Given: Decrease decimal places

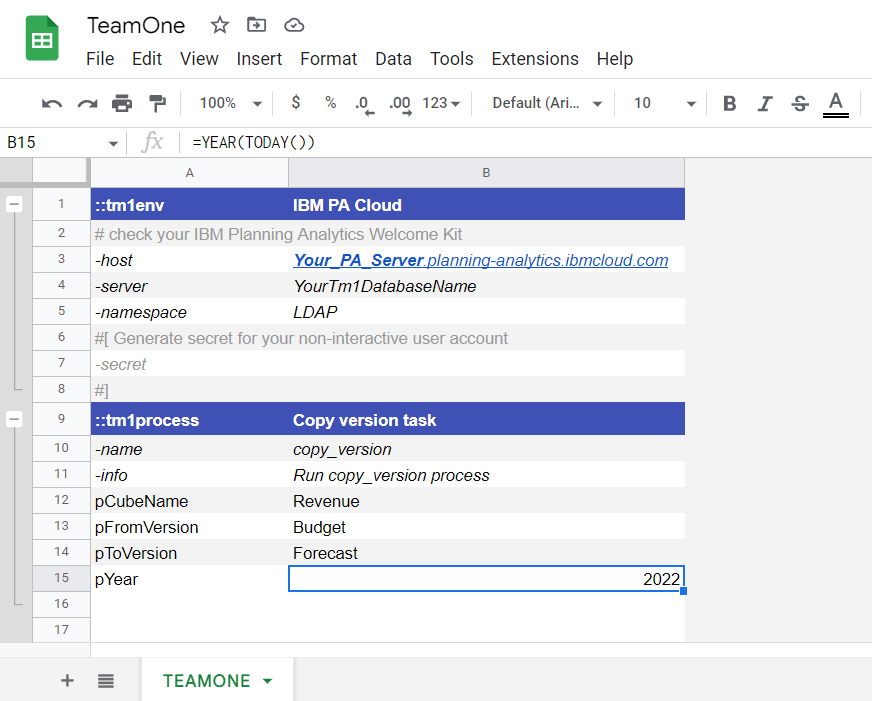Looking at the screenshot, I should coord(364,104).
